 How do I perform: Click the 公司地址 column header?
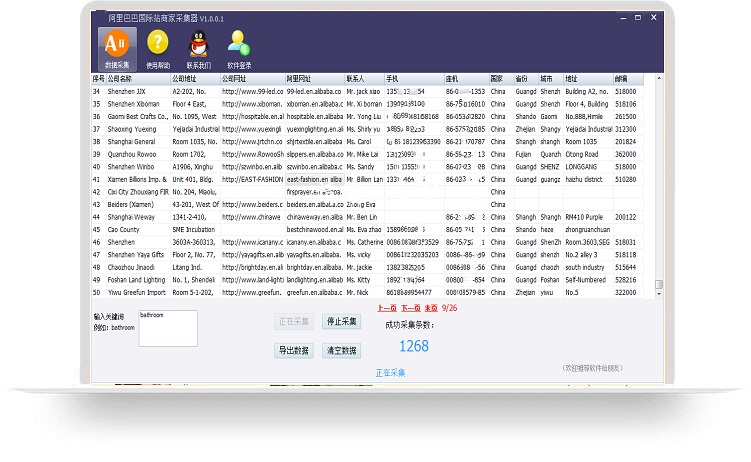click(x=195, y=79)
